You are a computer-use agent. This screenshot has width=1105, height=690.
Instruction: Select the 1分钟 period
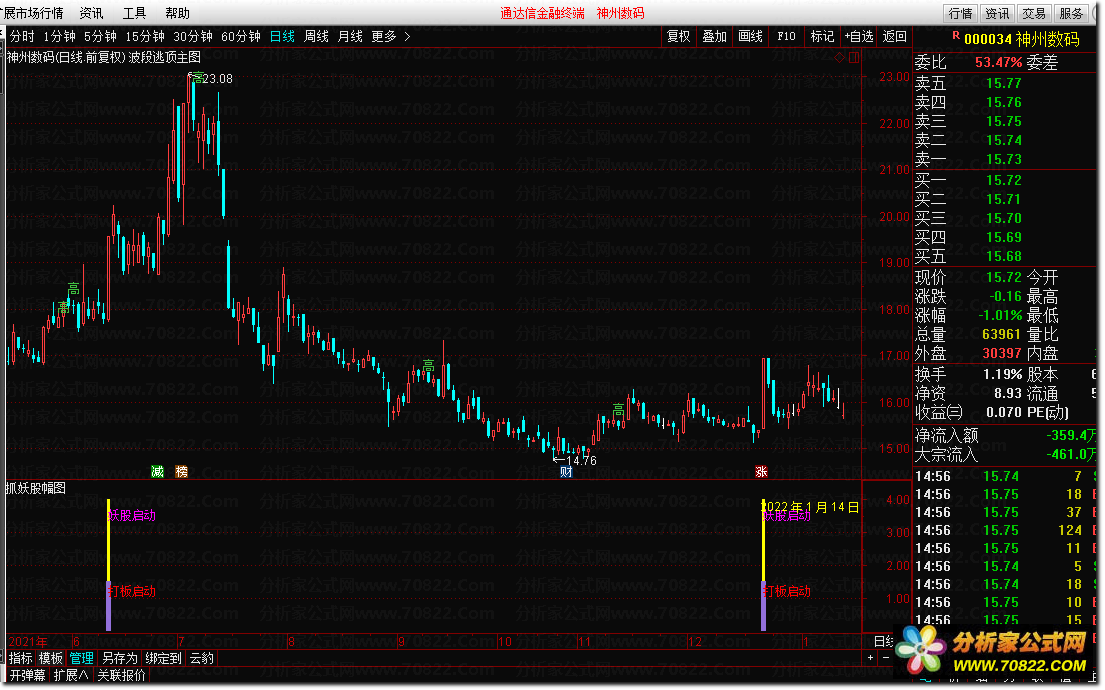click(x=59, y=37)
